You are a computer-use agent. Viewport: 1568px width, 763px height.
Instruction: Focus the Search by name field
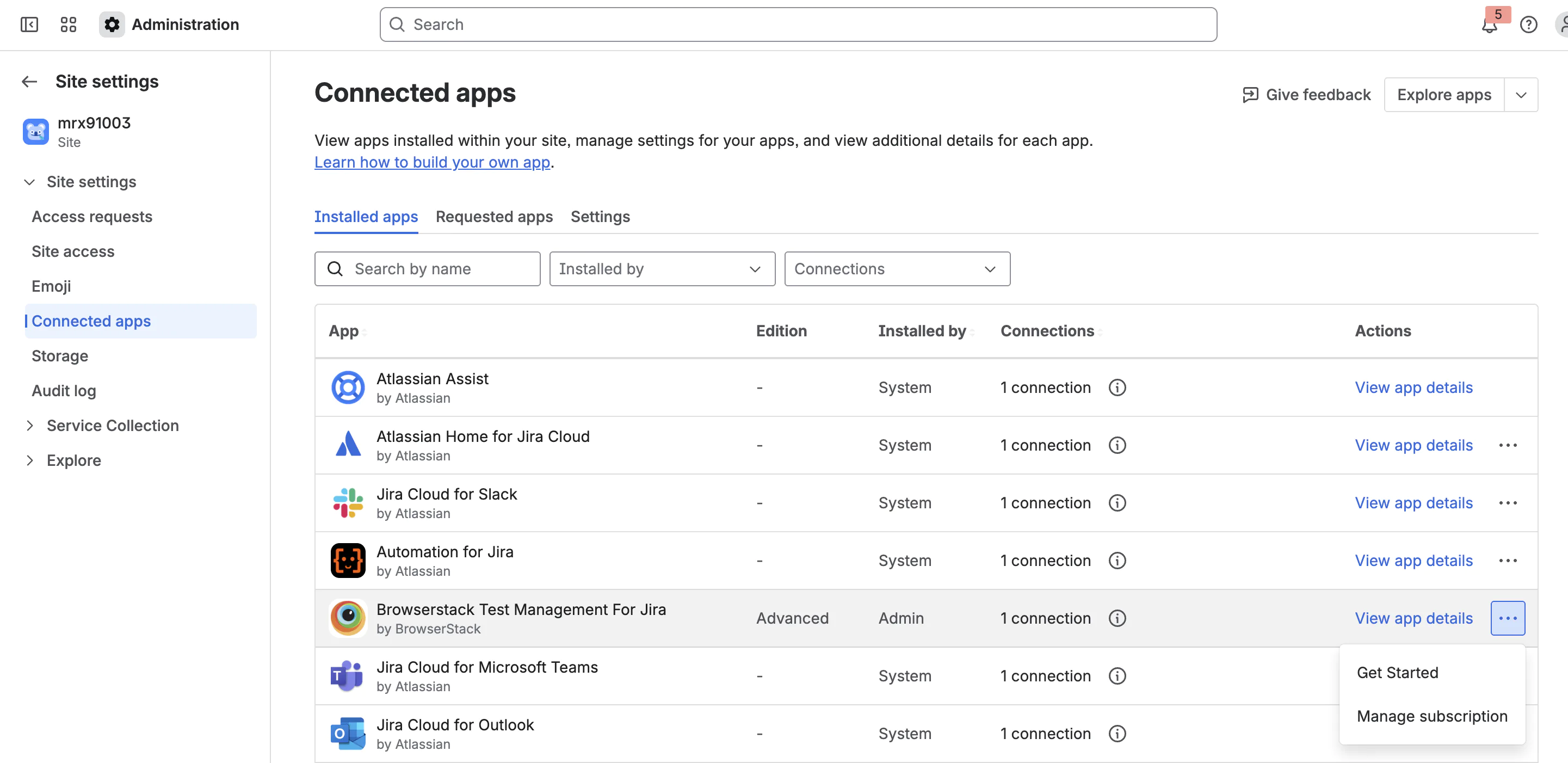[427, 268]
